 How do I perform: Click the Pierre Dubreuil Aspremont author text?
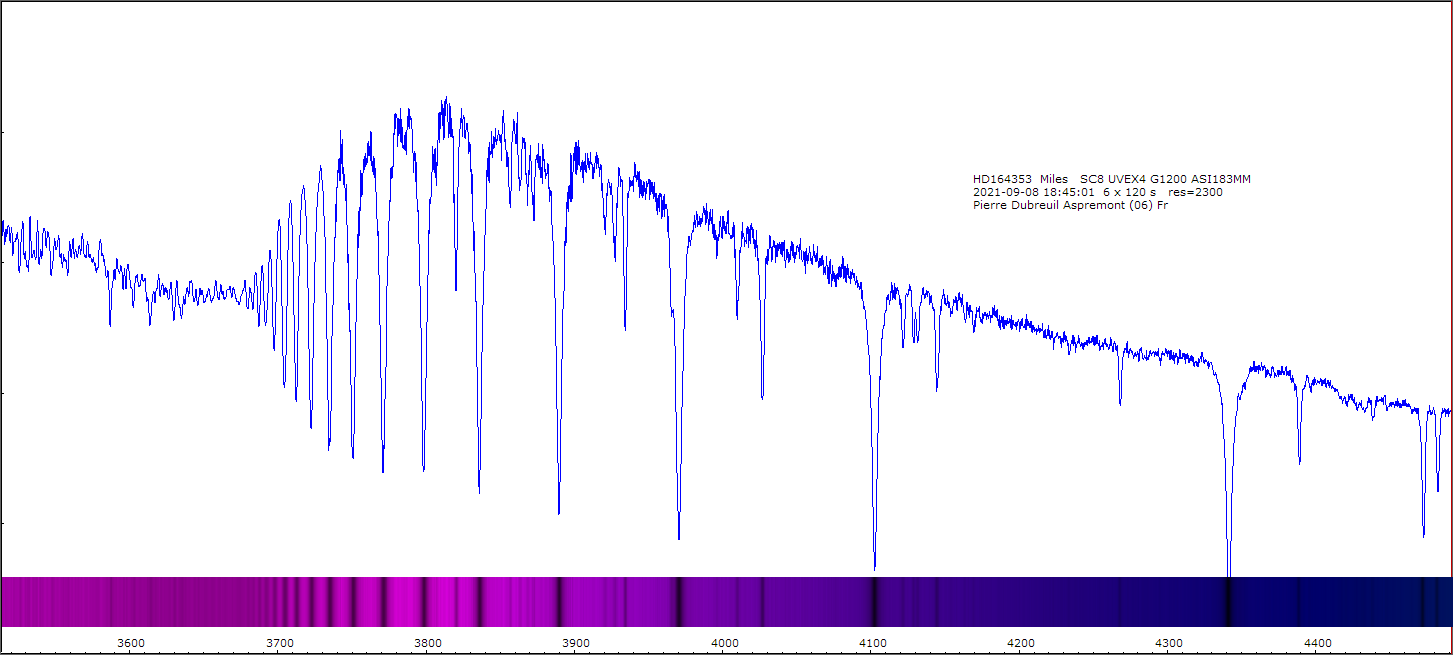[x=1070, y=205]
